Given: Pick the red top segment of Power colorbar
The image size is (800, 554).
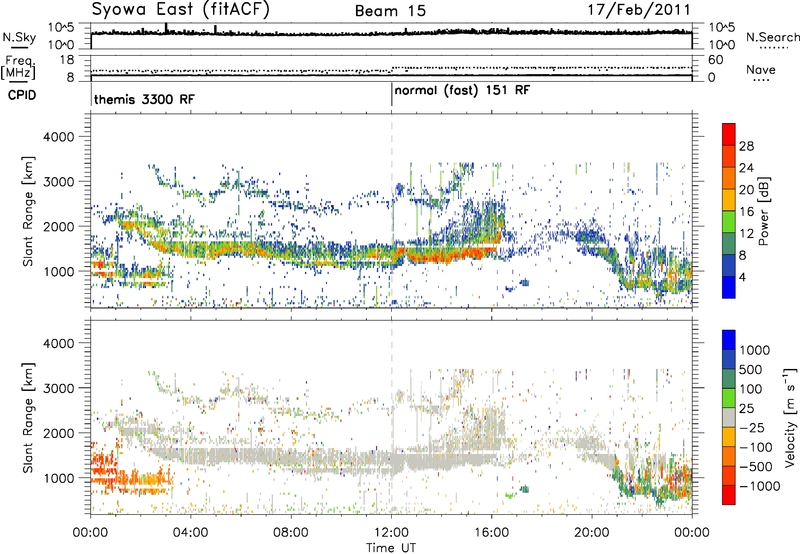Looking at the screenshot, I should (x=729, y=134).
